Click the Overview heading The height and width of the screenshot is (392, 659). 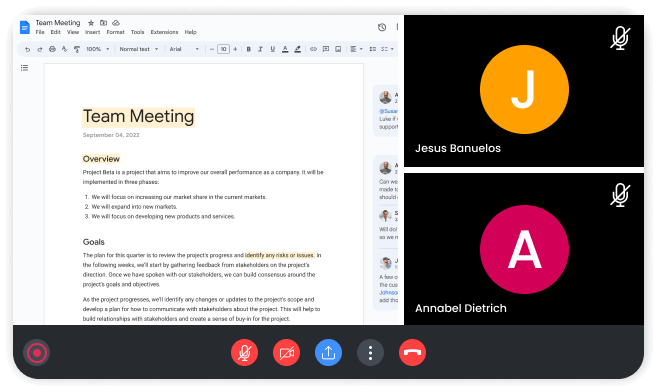pos(101,159)
